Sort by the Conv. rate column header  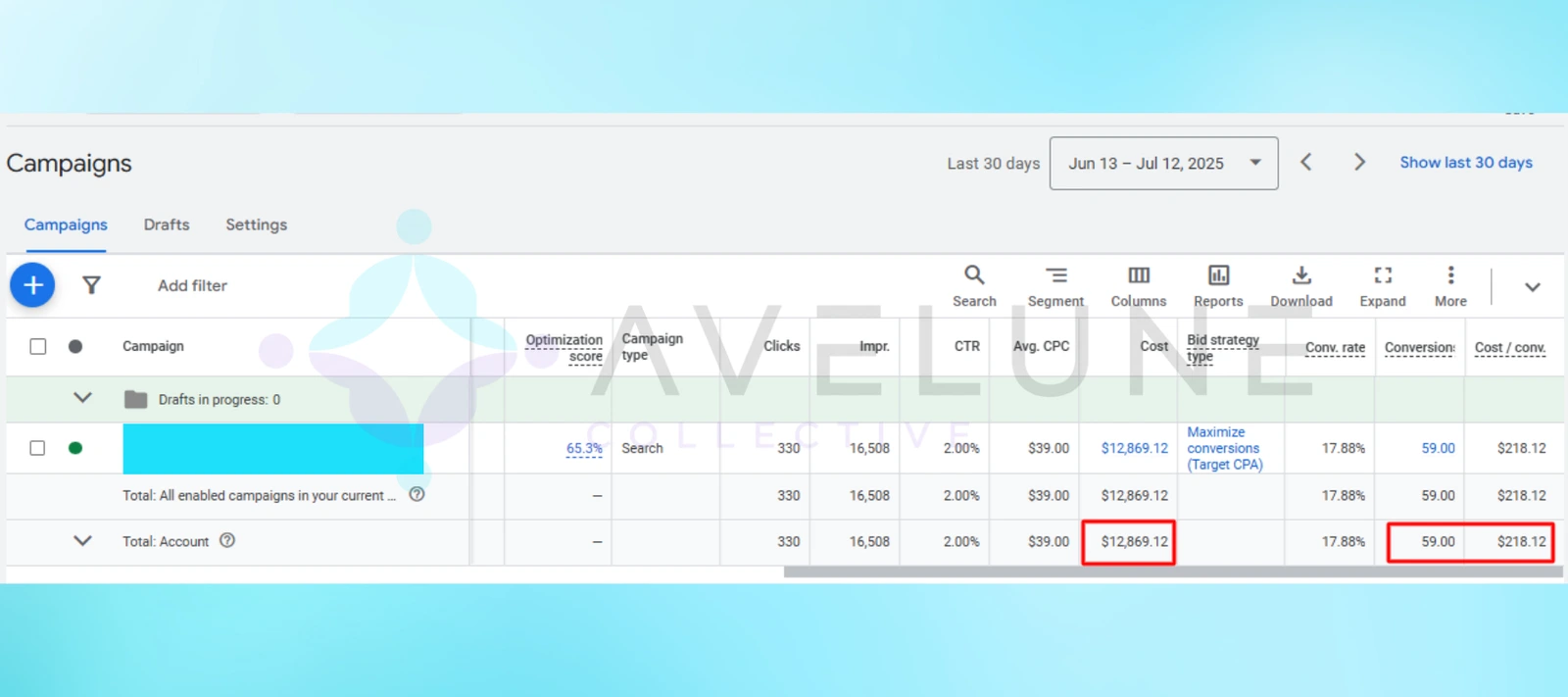pyautogui.click(x=1335, y=347)
